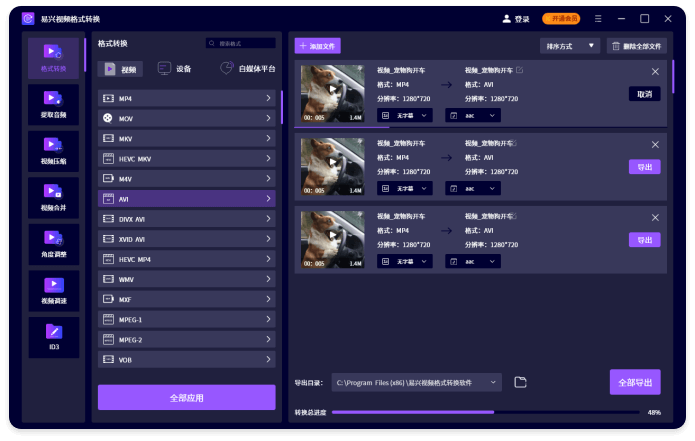
Task: Open aac dropdown on second file card
Action: [473, 188]
